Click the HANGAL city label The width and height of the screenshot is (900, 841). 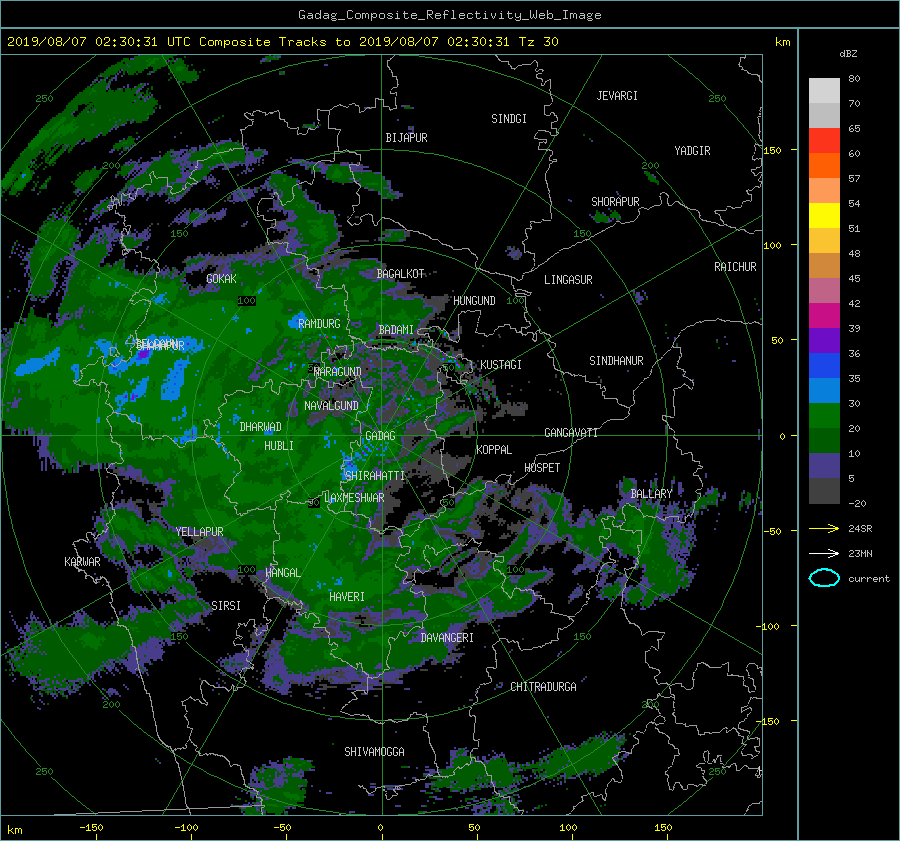click(282, 573)
